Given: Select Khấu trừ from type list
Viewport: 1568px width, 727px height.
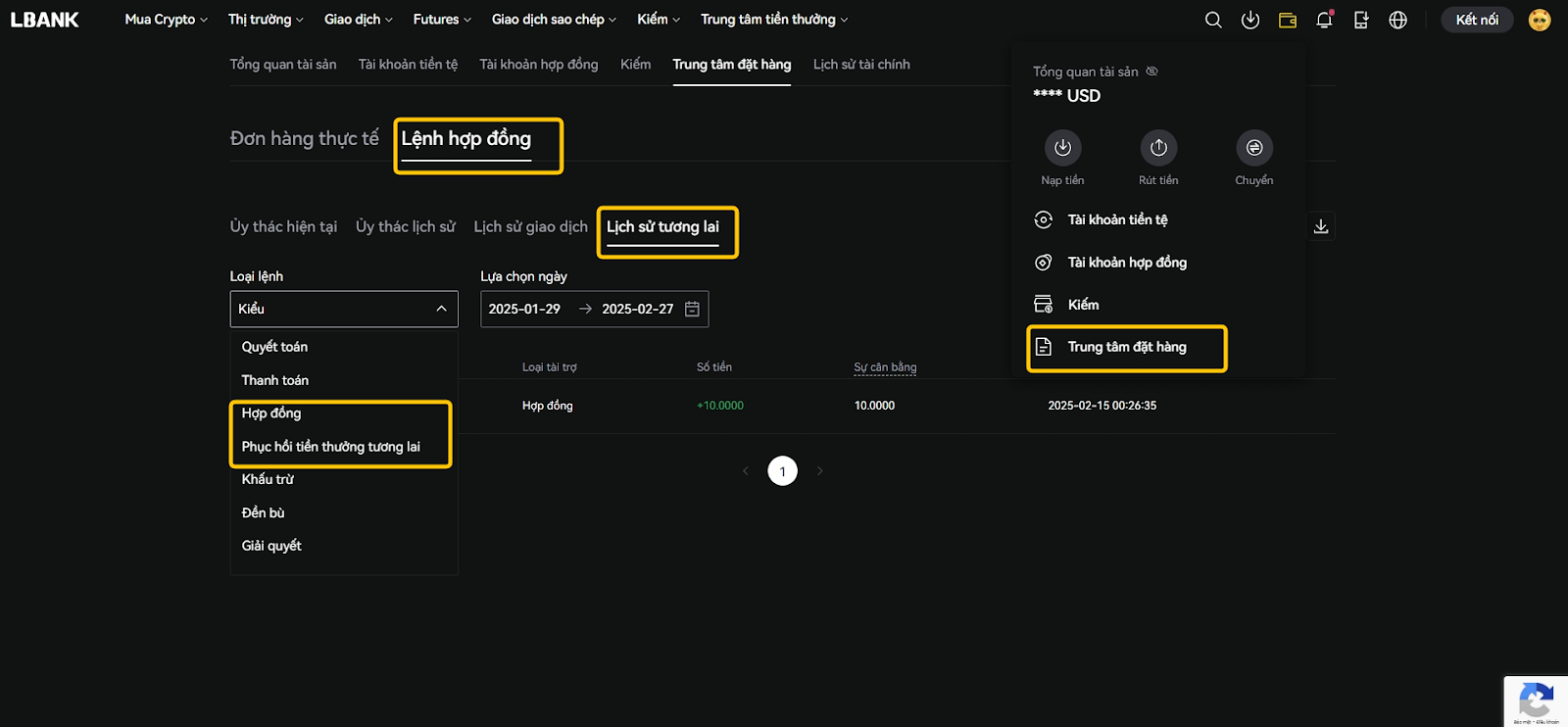Looking at the screenshot, I should (268, 479).
